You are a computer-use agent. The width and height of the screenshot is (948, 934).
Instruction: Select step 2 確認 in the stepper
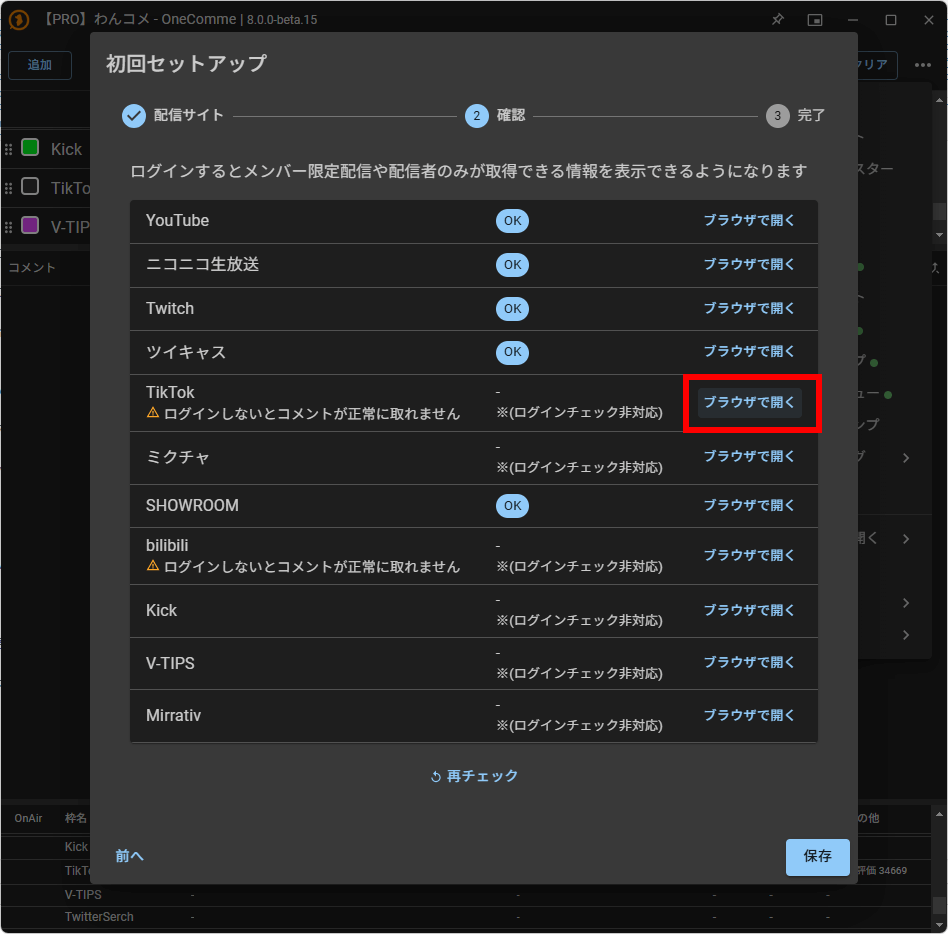click(495, 115)
